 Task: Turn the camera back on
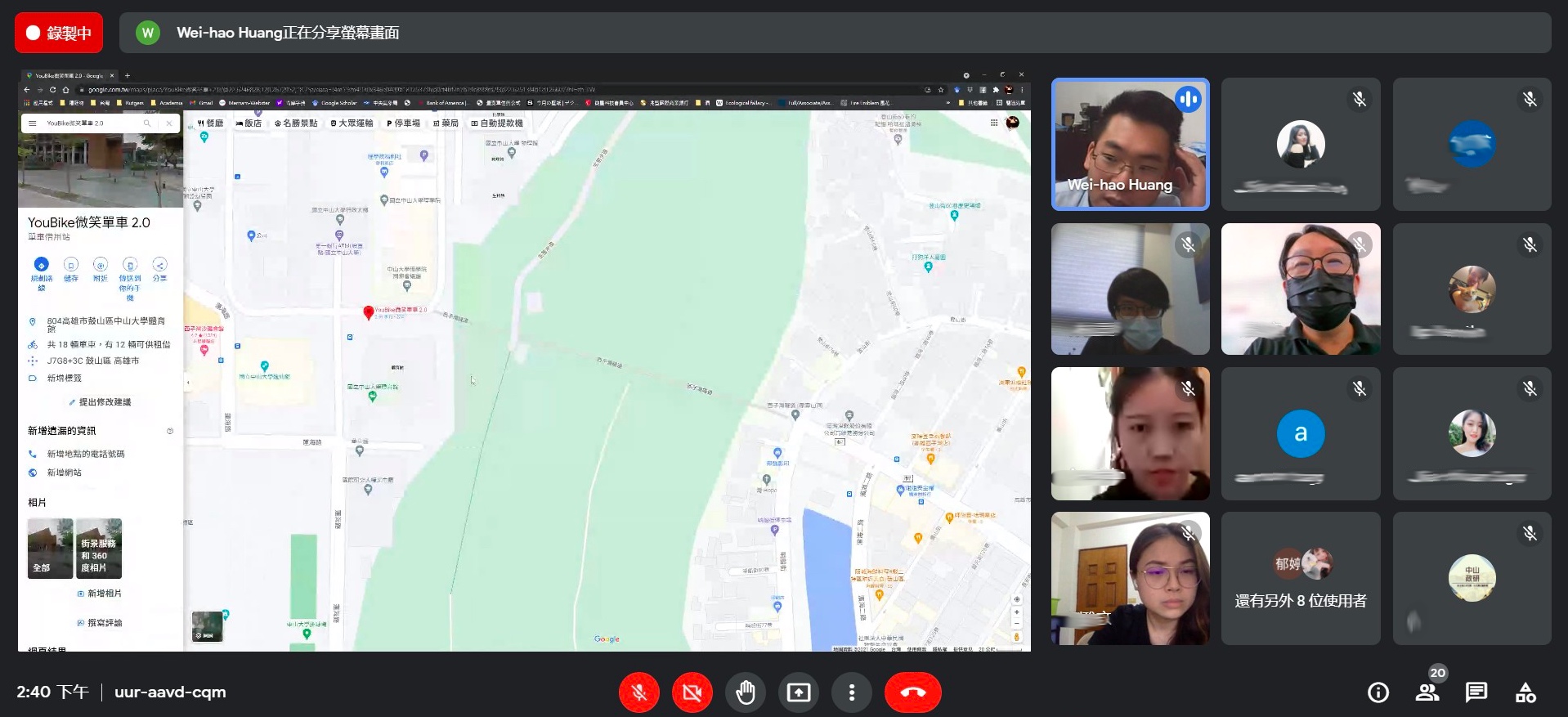pos(692,692)
